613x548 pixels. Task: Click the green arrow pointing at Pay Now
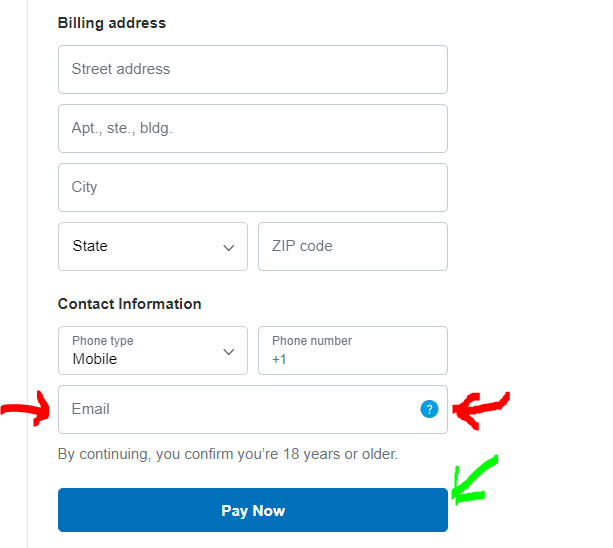[473, 480]
